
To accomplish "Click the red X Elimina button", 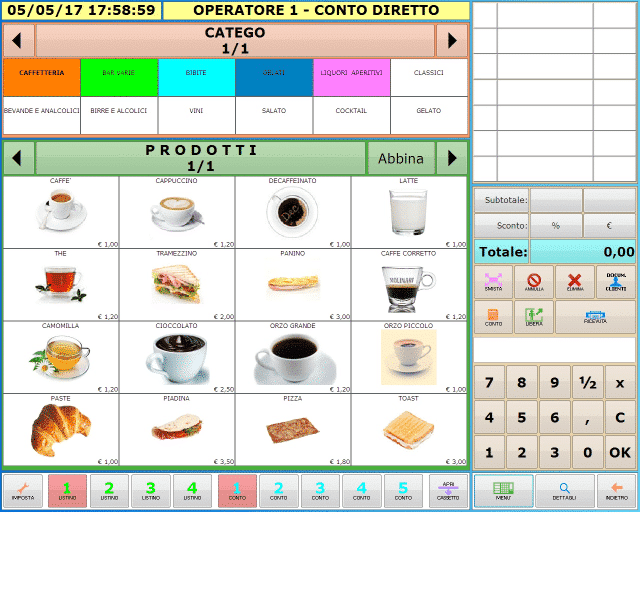I will click(x=574, y=282).
